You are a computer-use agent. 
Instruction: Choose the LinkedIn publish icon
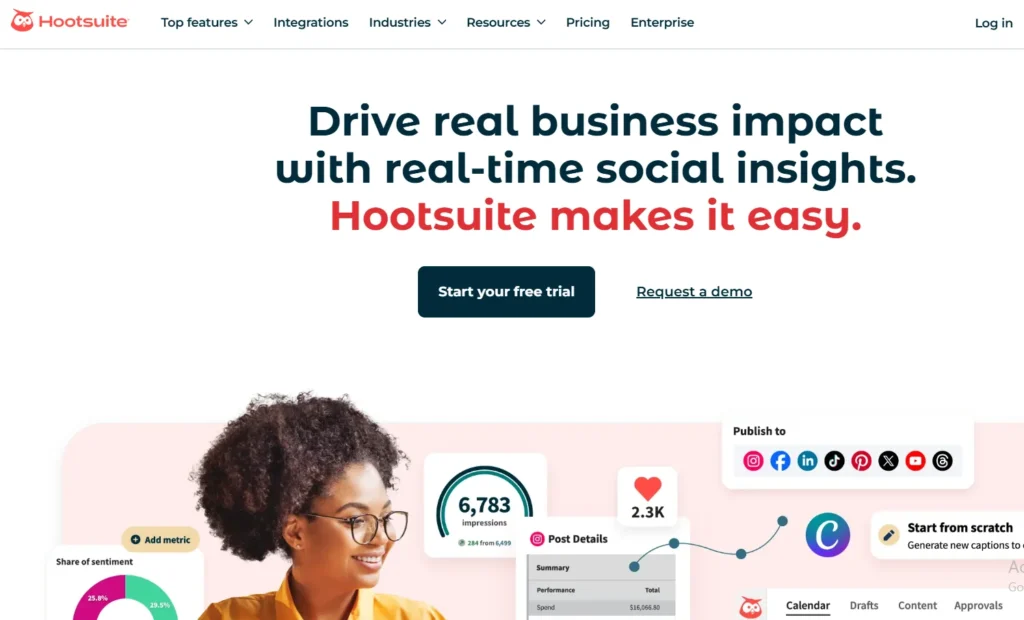(807, 461)
